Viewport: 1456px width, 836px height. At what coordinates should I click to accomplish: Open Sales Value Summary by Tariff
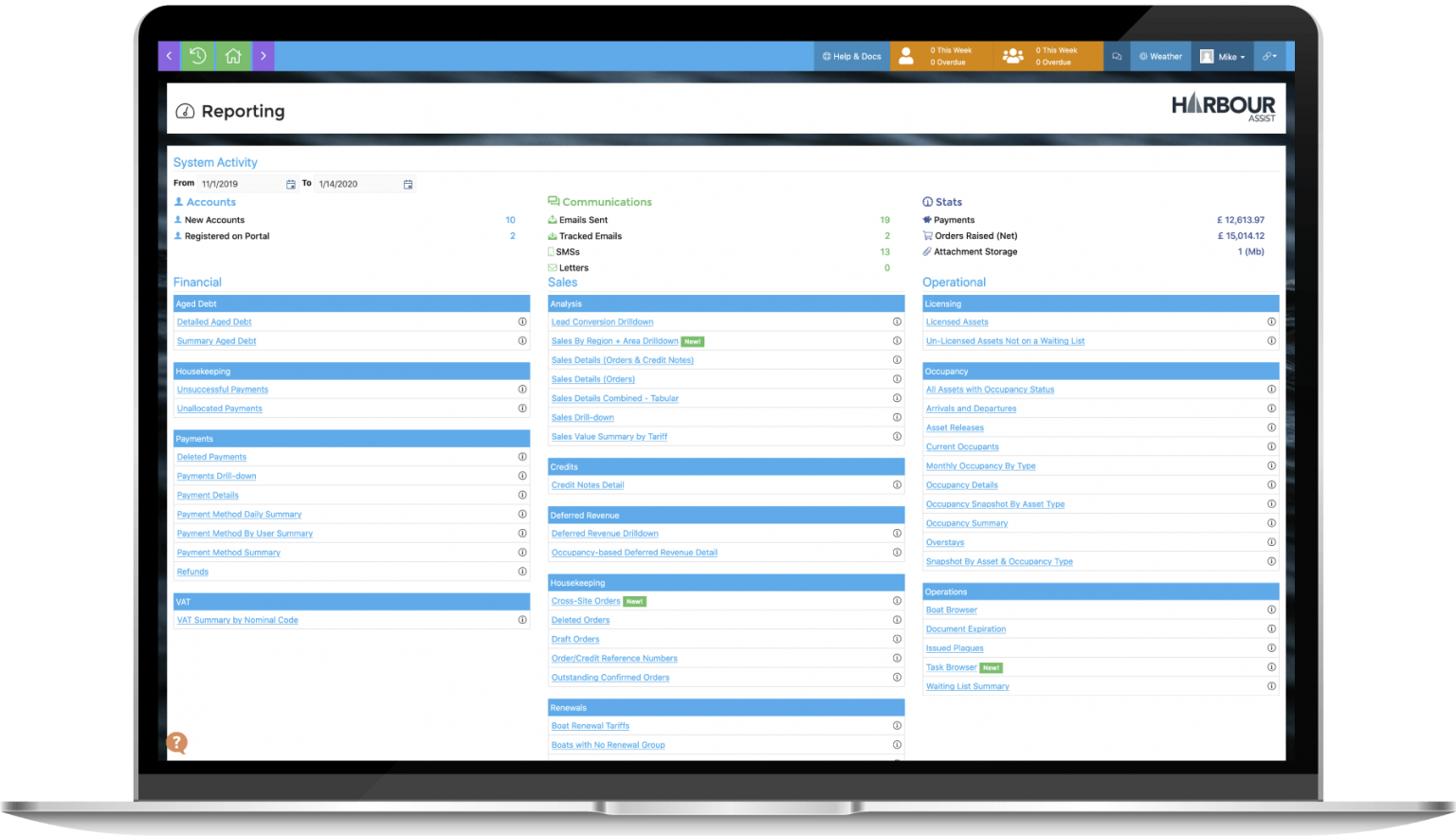tap(609, 436)
